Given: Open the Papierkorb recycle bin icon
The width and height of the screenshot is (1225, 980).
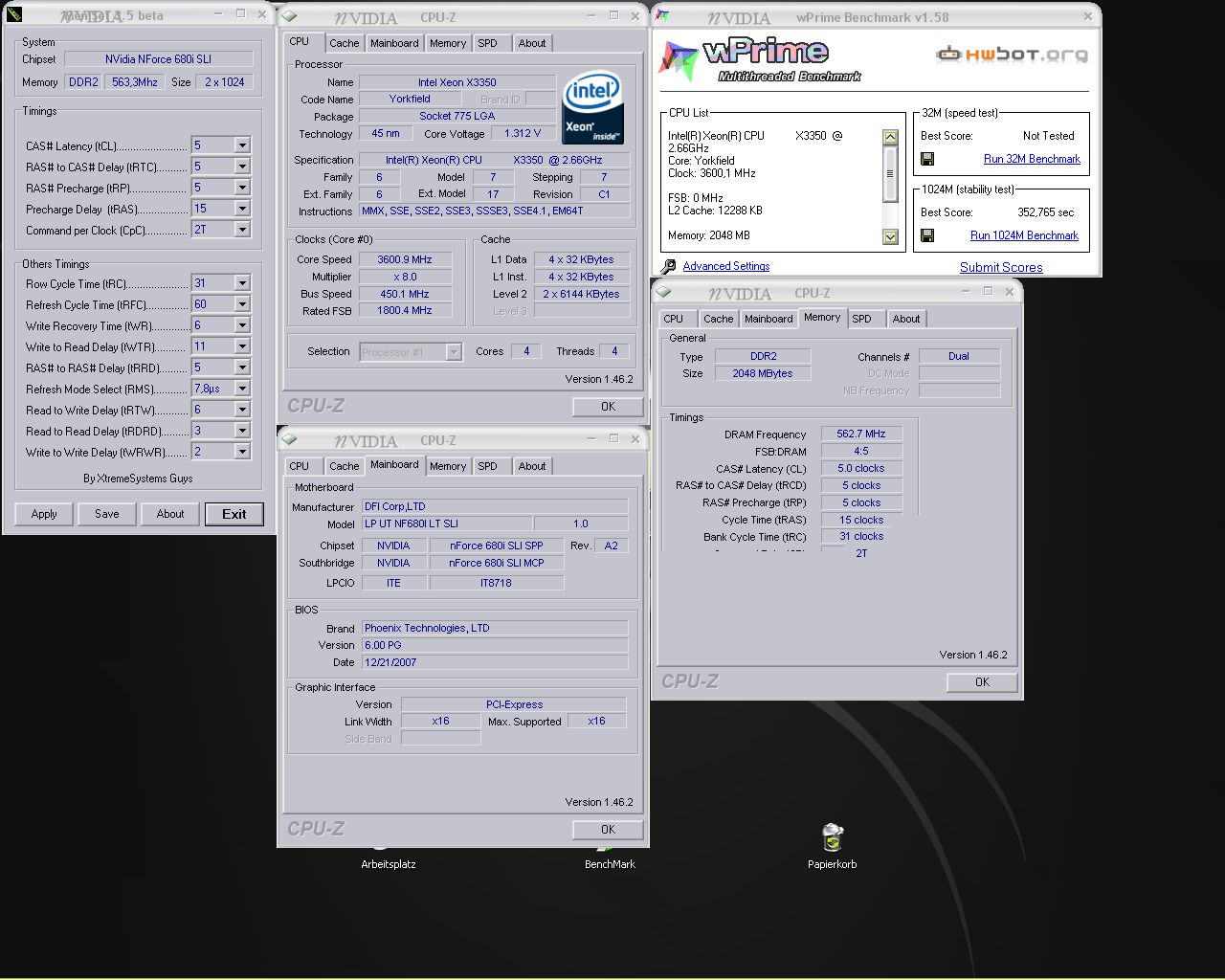Looking at the screenshot, I should (x=833, y=838).
